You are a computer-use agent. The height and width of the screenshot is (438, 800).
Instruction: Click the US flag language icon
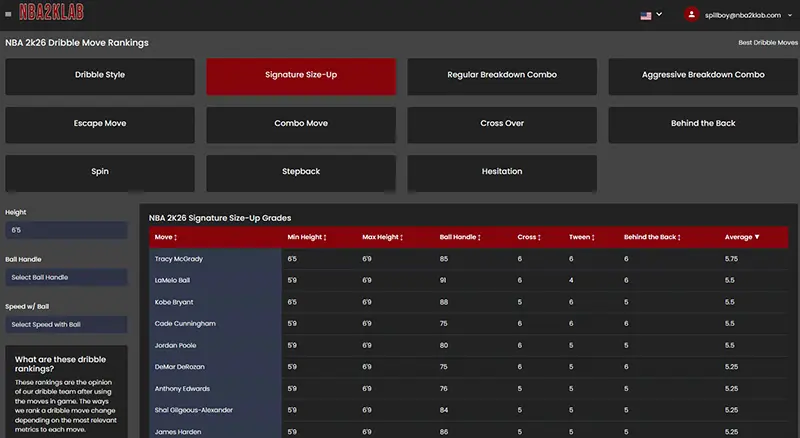tap(646, 15)
